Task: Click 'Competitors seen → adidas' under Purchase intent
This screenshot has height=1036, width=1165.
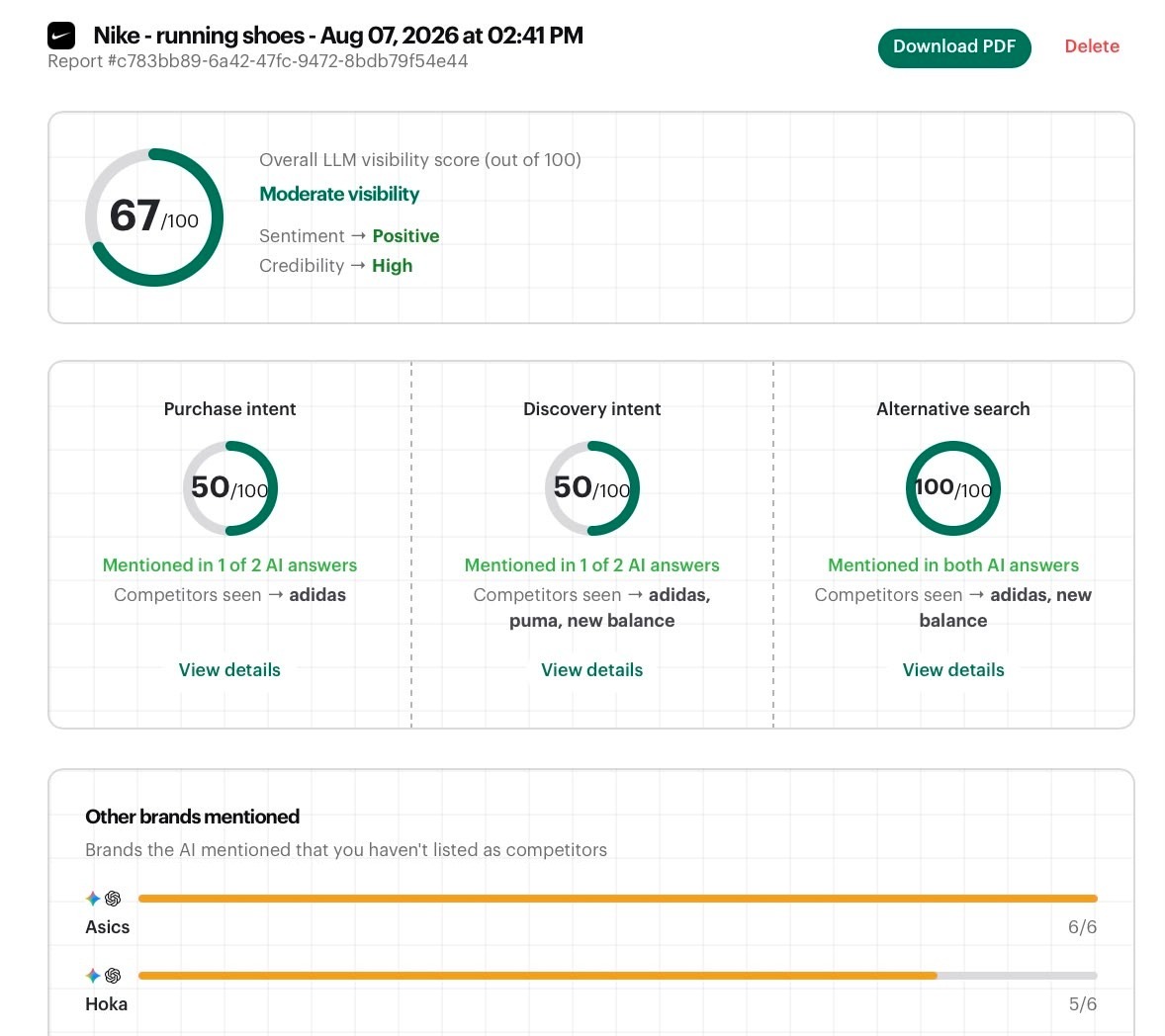Action: [229, 595]
